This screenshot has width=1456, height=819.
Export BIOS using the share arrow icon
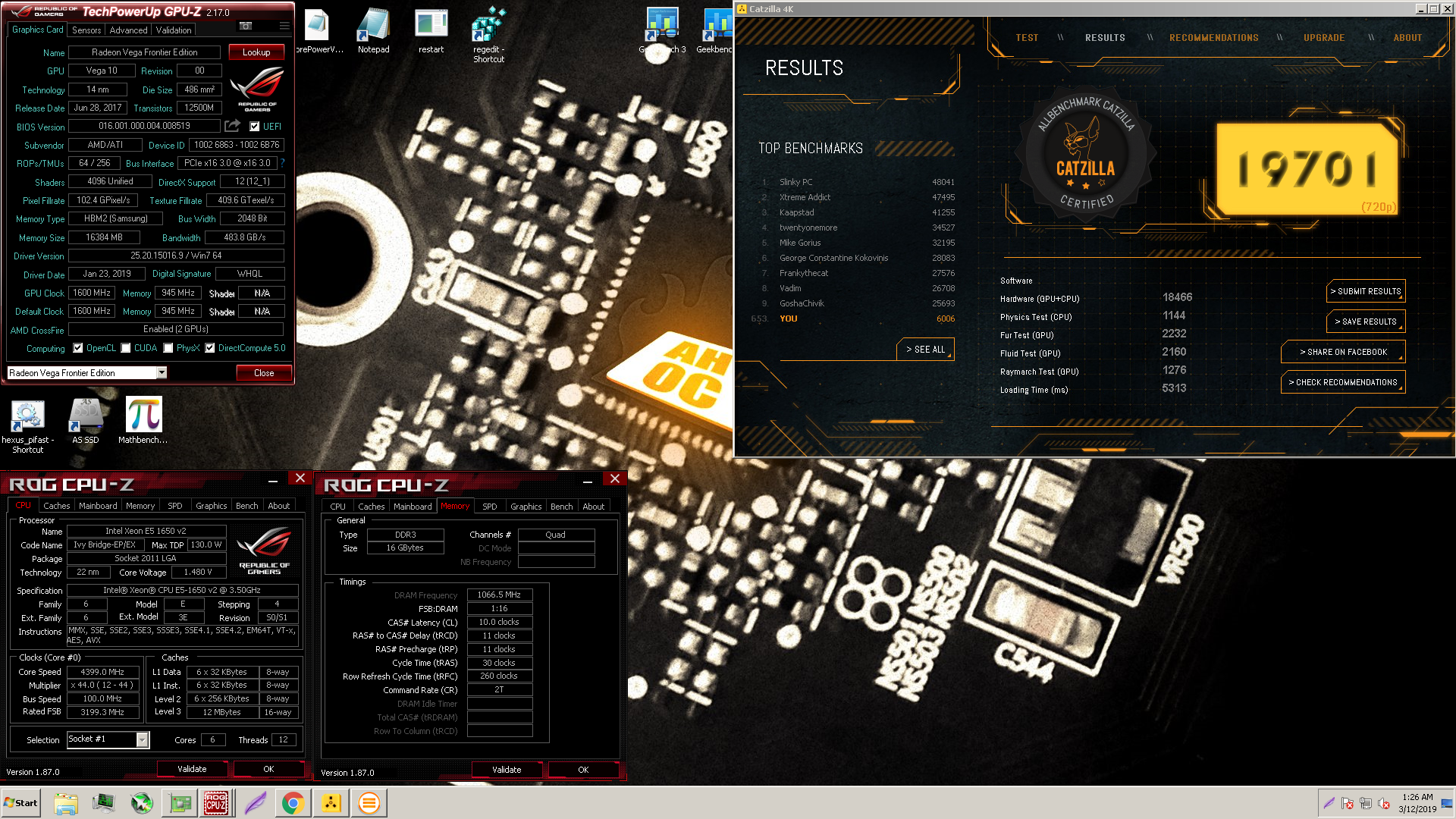point(233,126)
